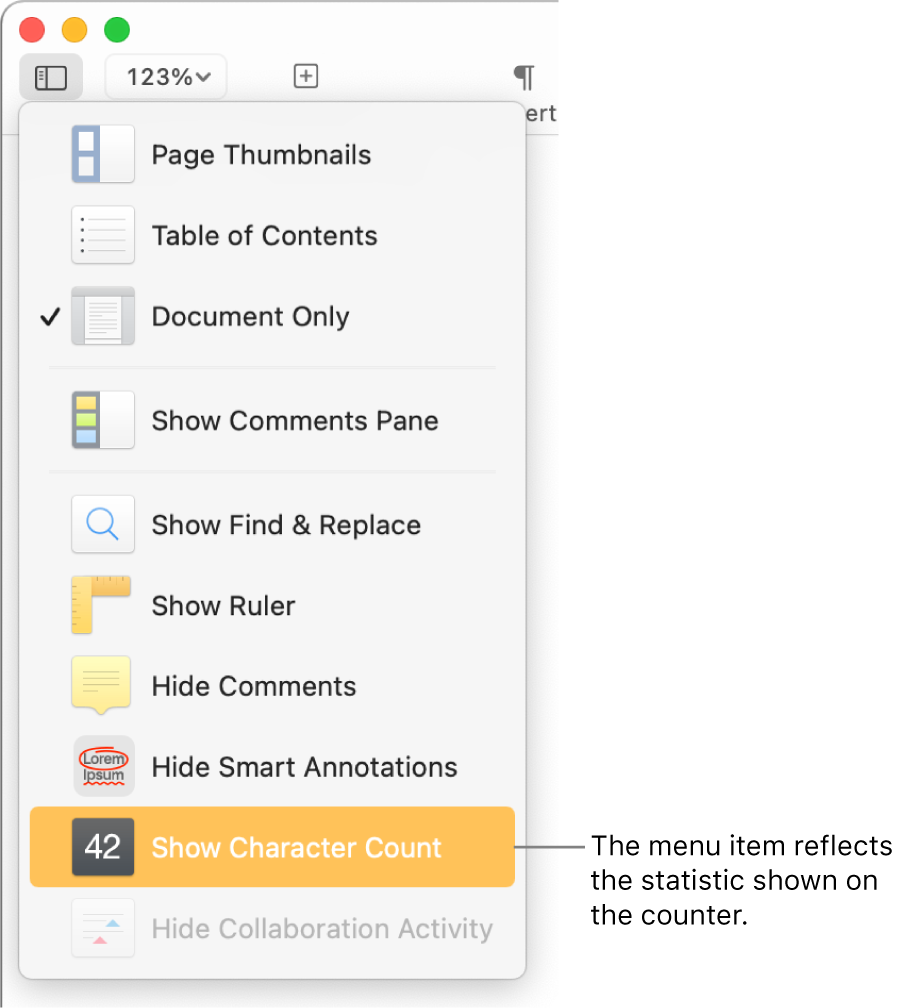
Task: Open the View options via sidebar toolbar icon
Action: pos(50,76)
